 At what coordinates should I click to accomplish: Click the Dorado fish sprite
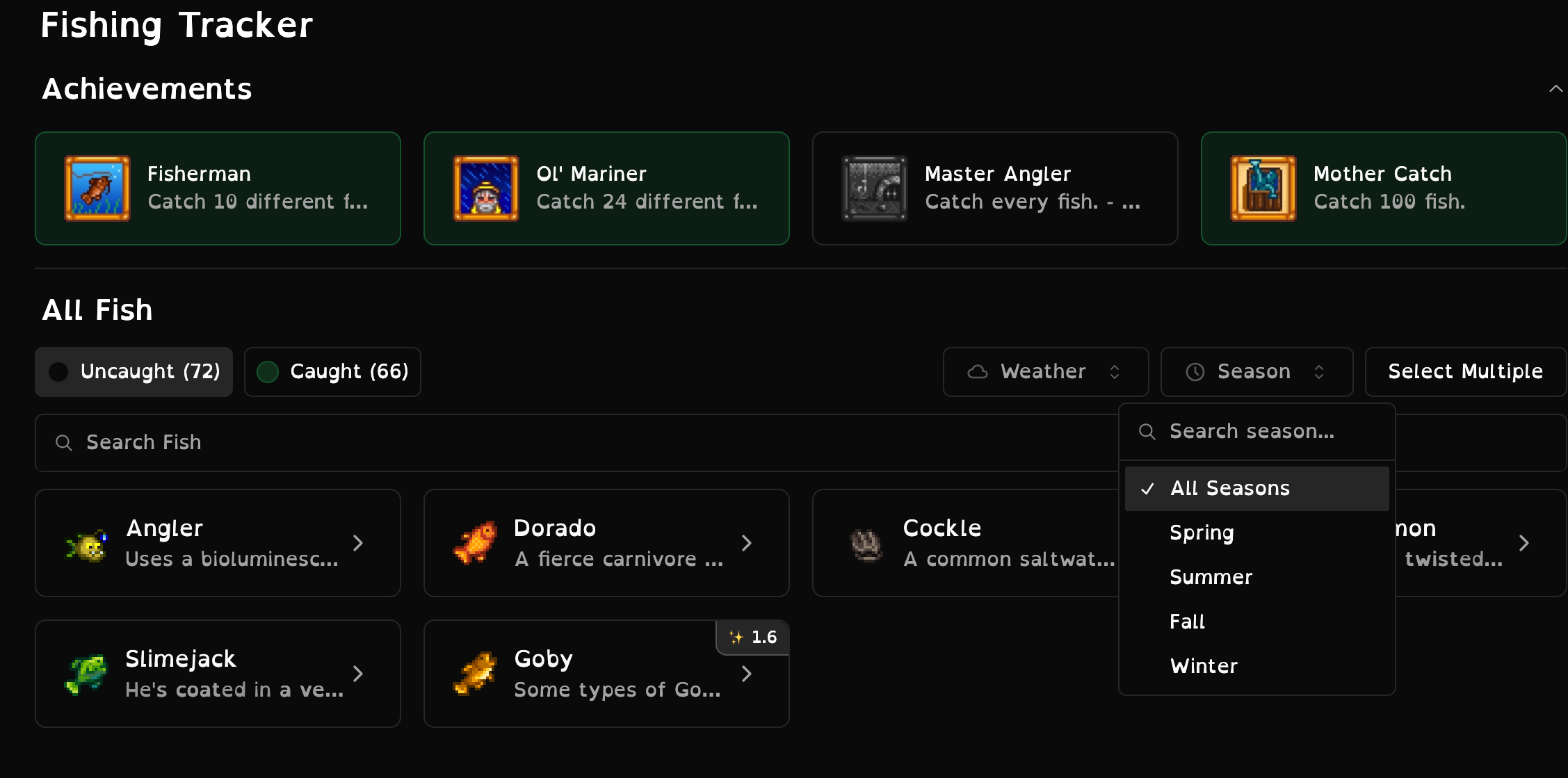click(476, 543)
